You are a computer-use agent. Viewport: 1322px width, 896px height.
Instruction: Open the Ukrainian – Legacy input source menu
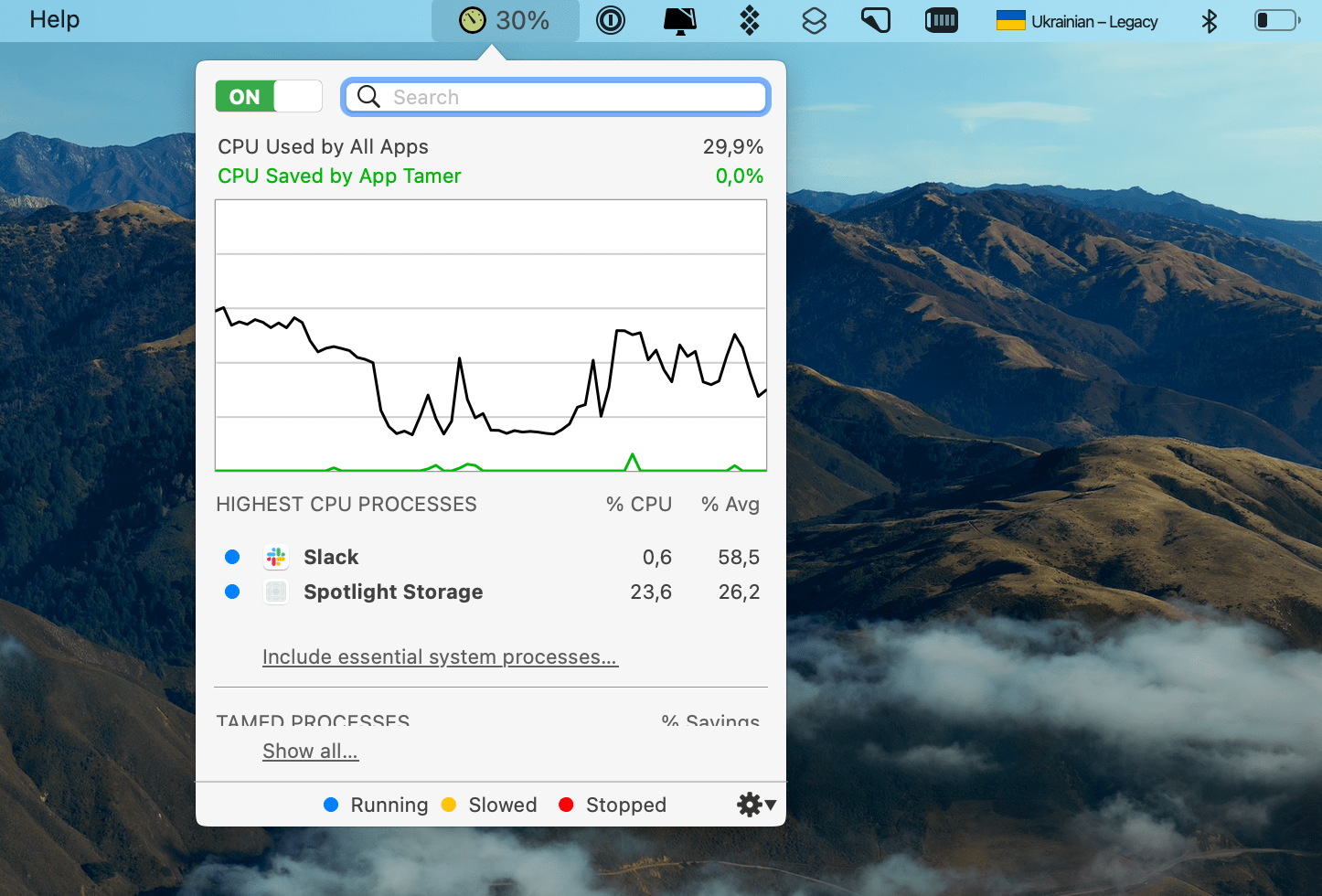click(1077, 21)
